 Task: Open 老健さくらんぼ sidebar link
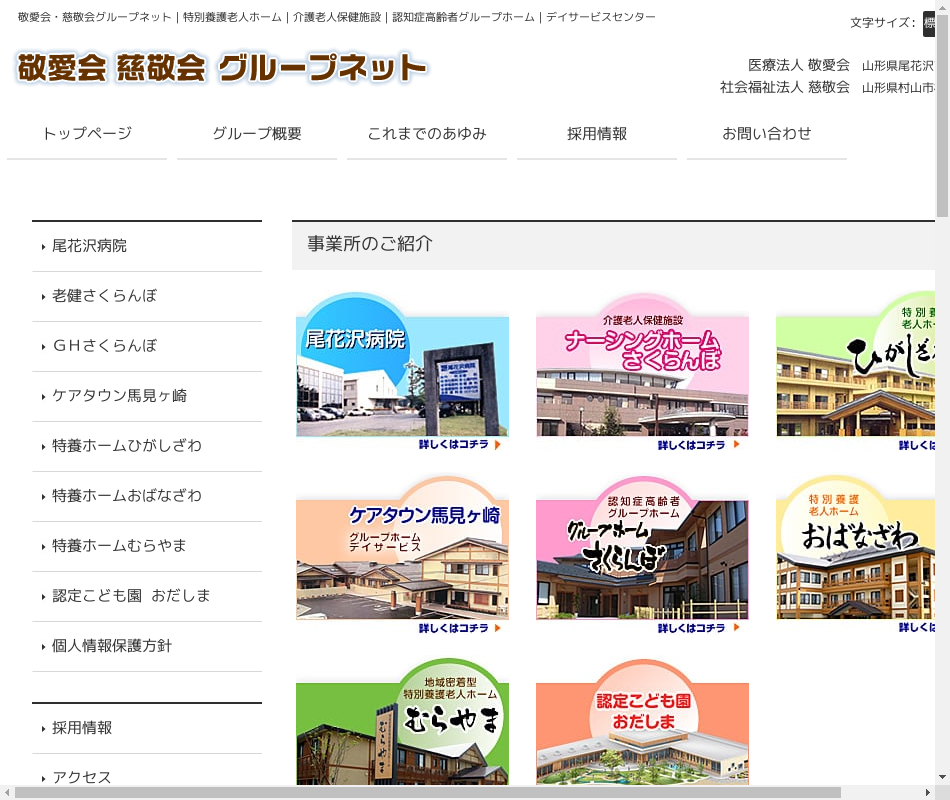pyautogui.click(x=105, y=296)
